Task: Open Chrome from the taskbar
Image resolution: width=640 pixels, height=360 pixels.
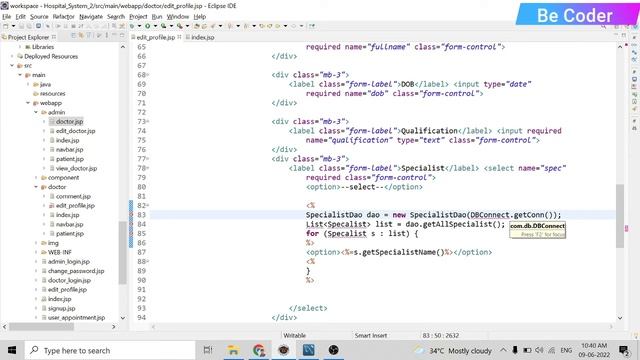Action: tap(258, 350)
